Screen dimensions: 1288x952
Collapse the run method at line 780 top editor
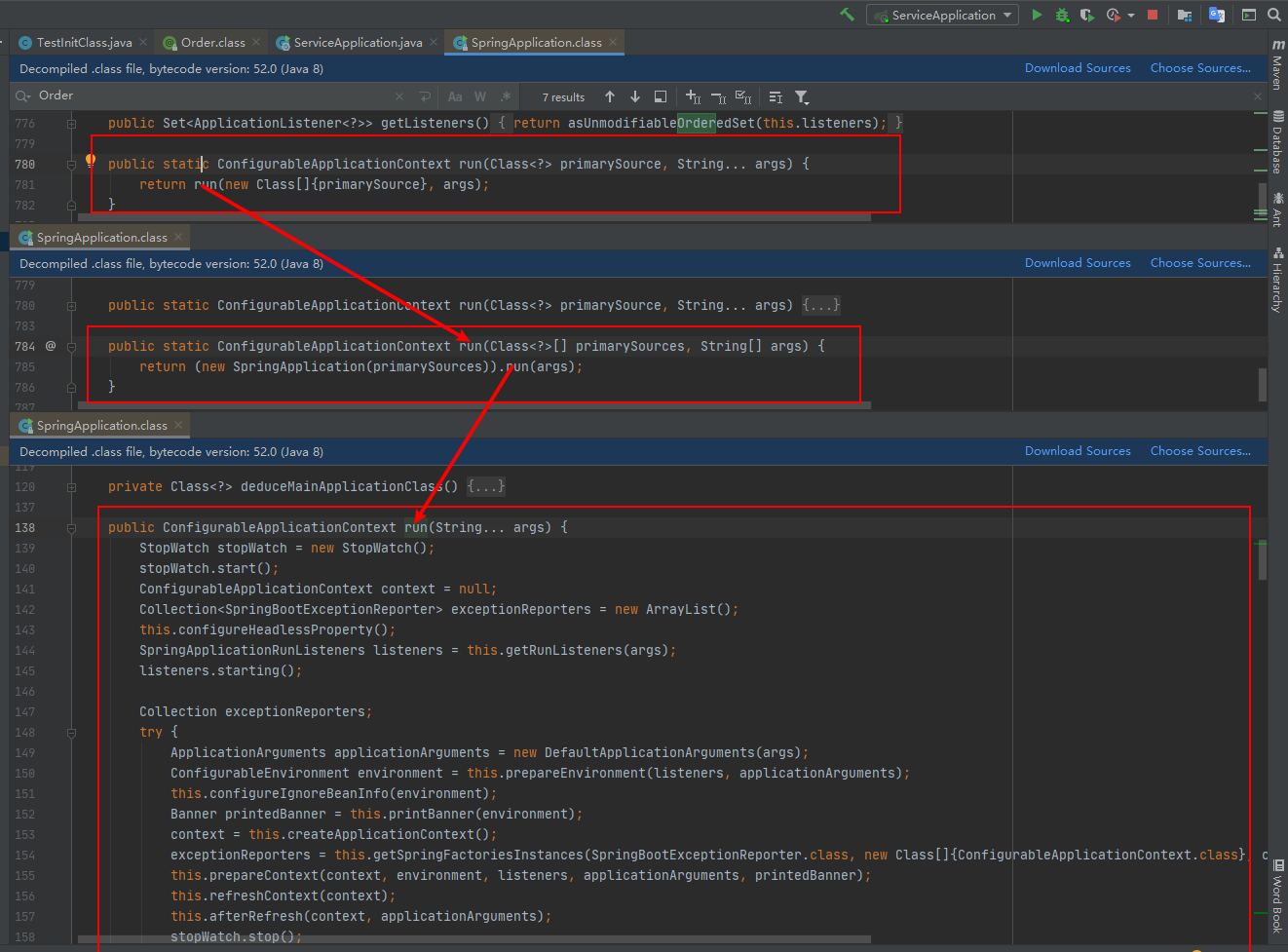click(71, 165)
